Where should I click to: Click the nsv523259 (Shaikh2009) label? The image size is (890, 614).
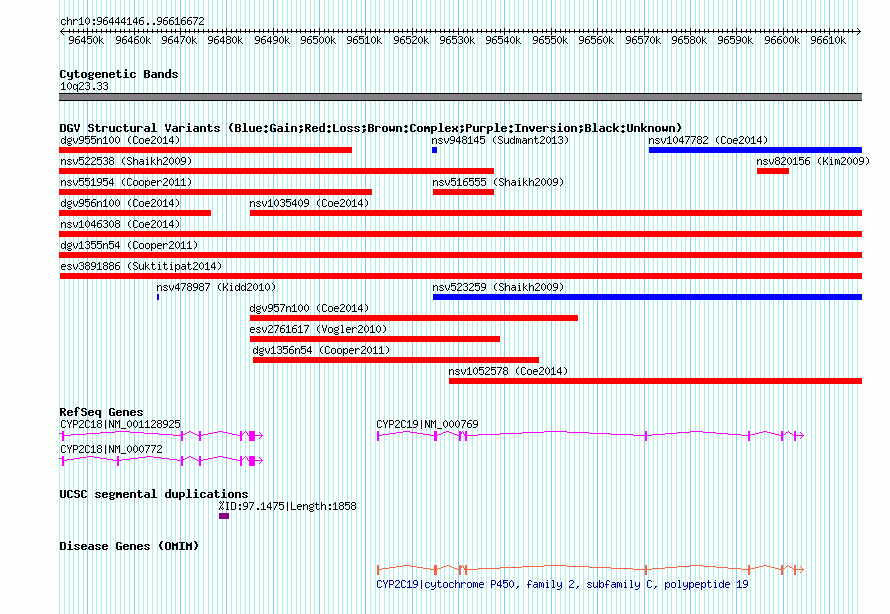coord(498,287)
